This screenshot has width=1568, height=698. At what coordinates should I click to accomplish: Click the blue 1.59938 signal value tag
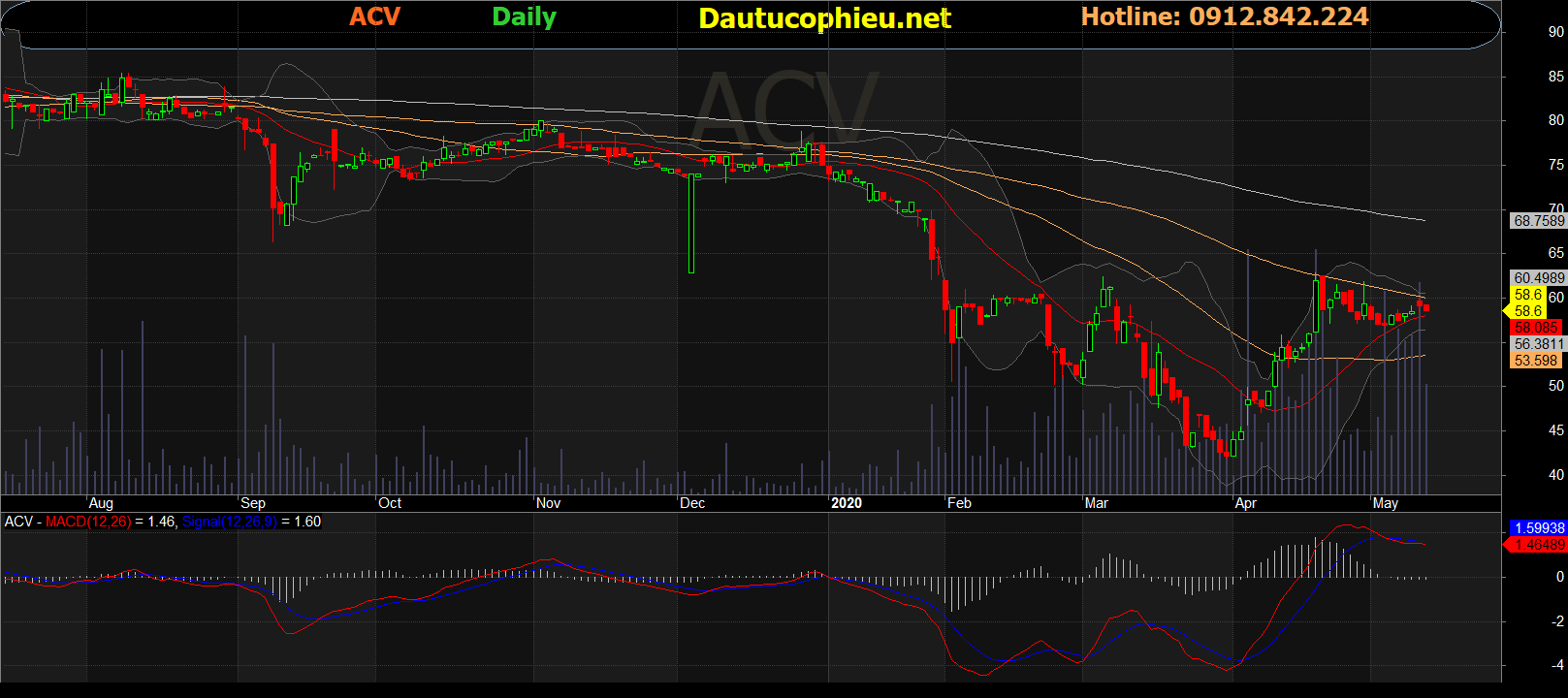point(1538,528)
